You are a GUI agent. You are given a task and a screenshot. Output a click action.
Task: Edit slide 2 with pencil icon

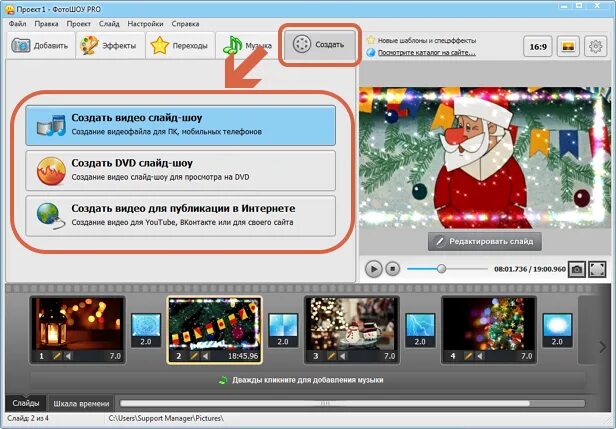194,356
